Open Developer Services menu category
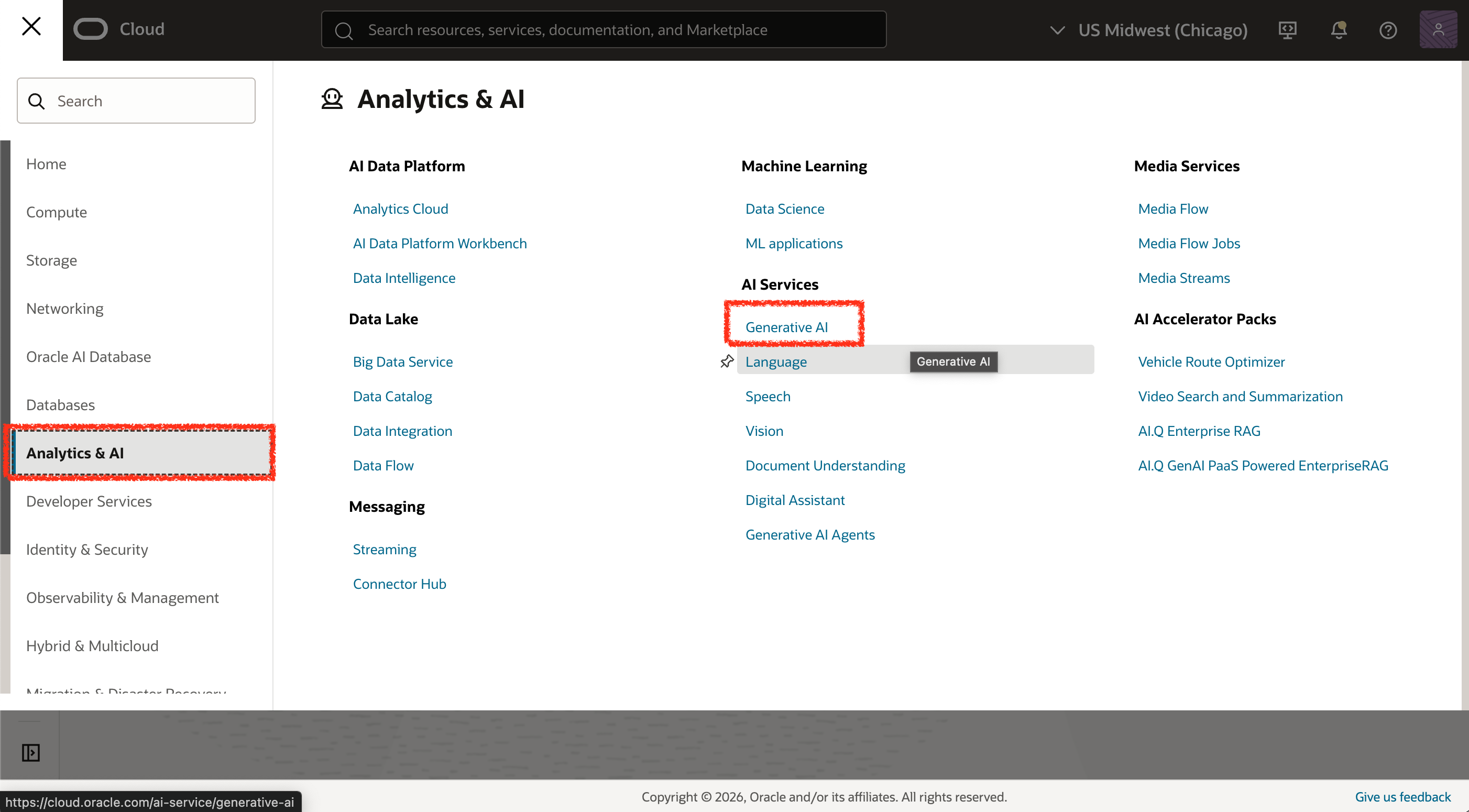The height and width of the screenshot is (812, 1469). coord(89,501)
